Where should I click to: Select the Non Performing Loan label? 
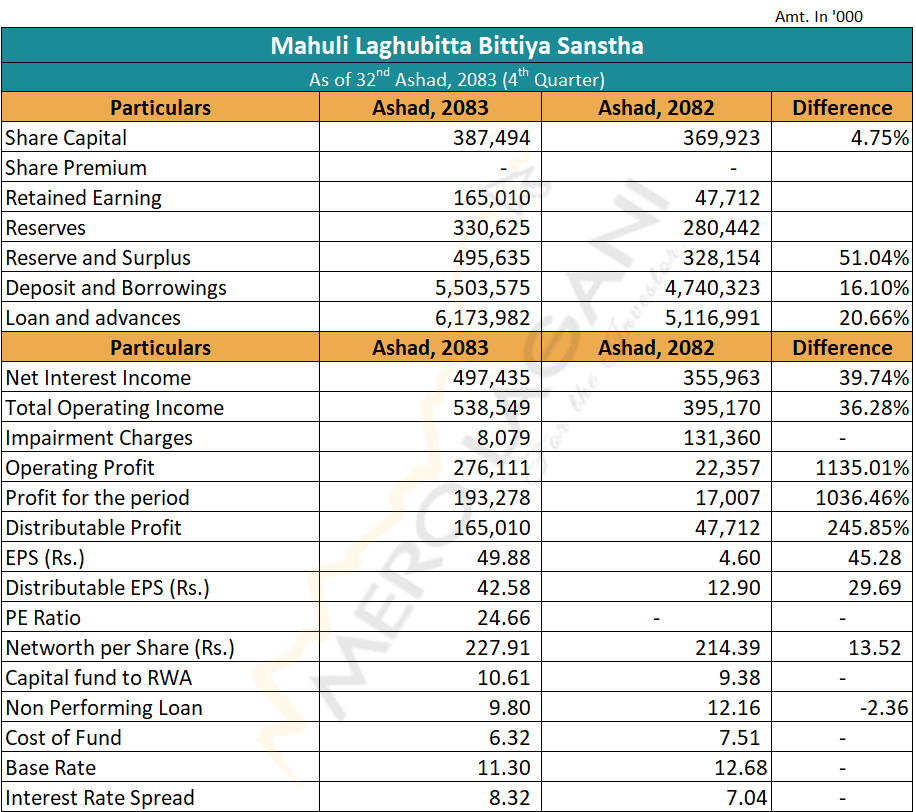(x=104, y=708)
